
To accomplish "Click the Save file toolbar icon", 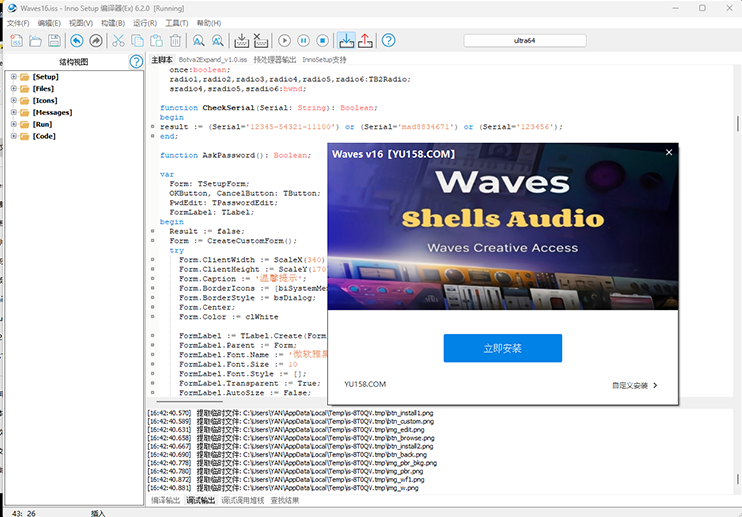I will pyautogui.click(x=53, y=41).
